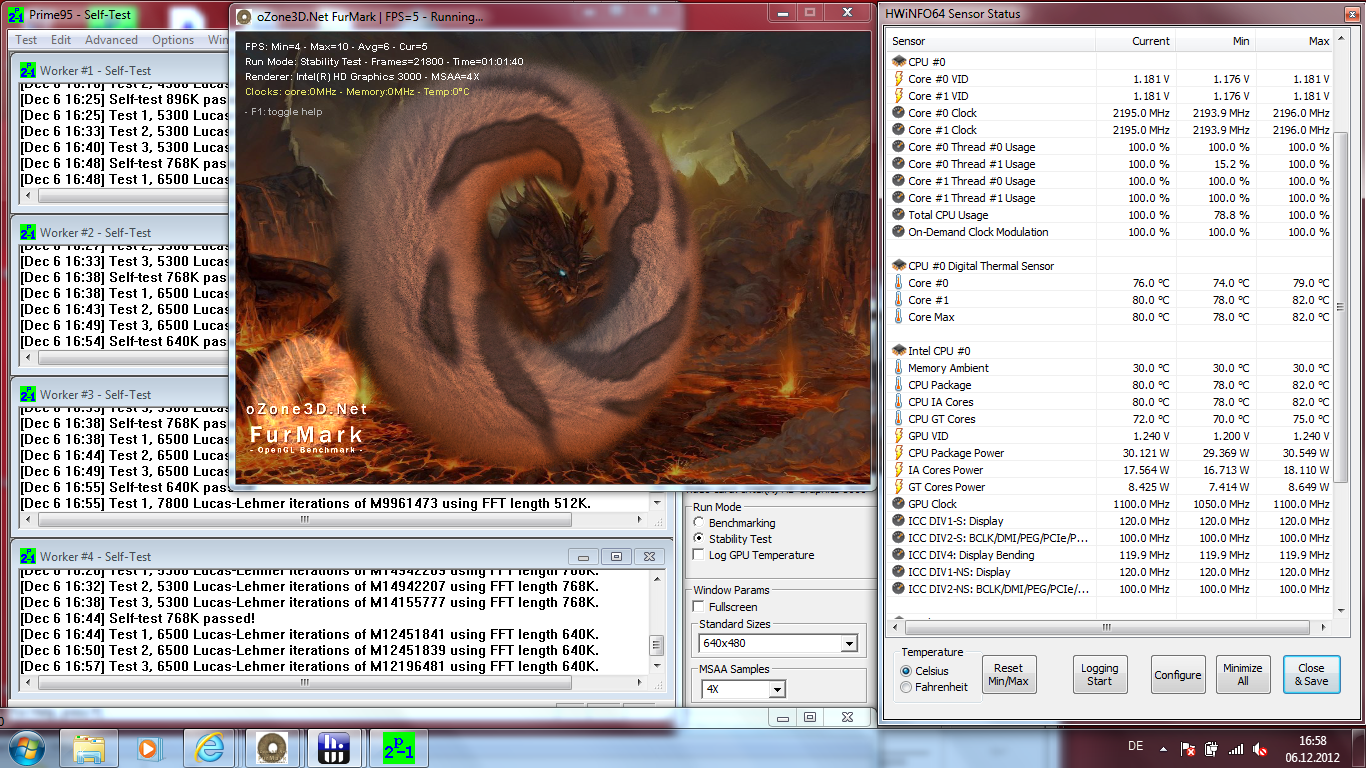
Task: Click the Worker #1 window icon
Action: (27, 71)
